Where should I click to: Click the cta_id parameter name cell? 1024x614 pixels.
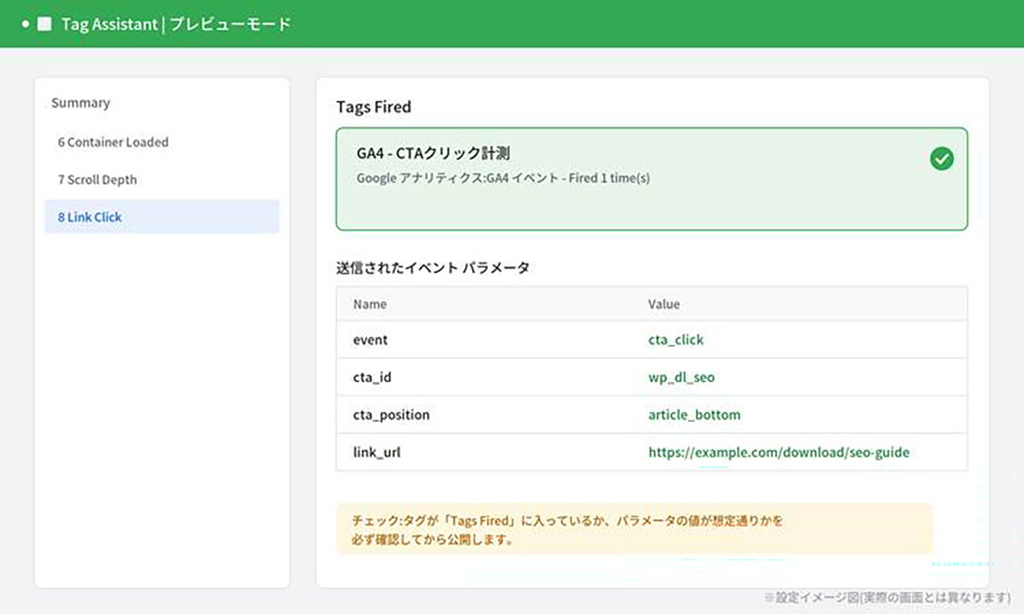372,377
